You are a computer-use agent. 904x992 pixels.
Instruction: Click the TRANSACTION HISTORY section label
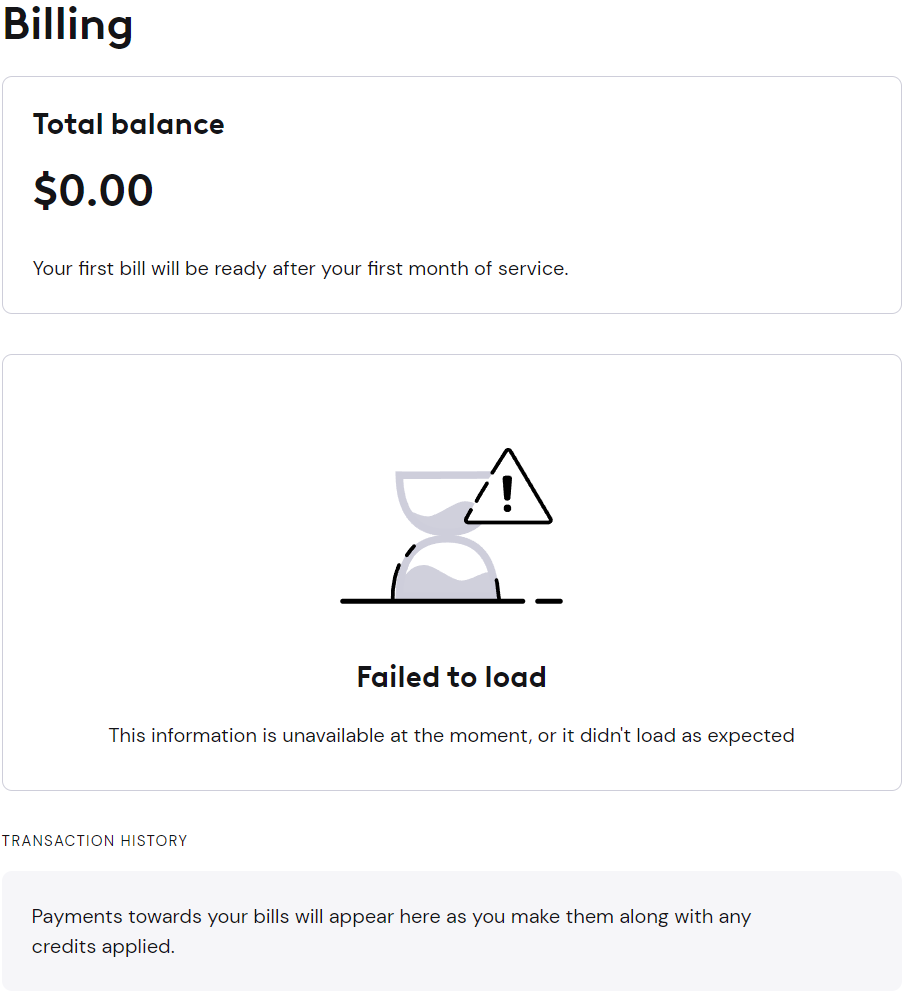pyautogui.click(x=95, y=841)
